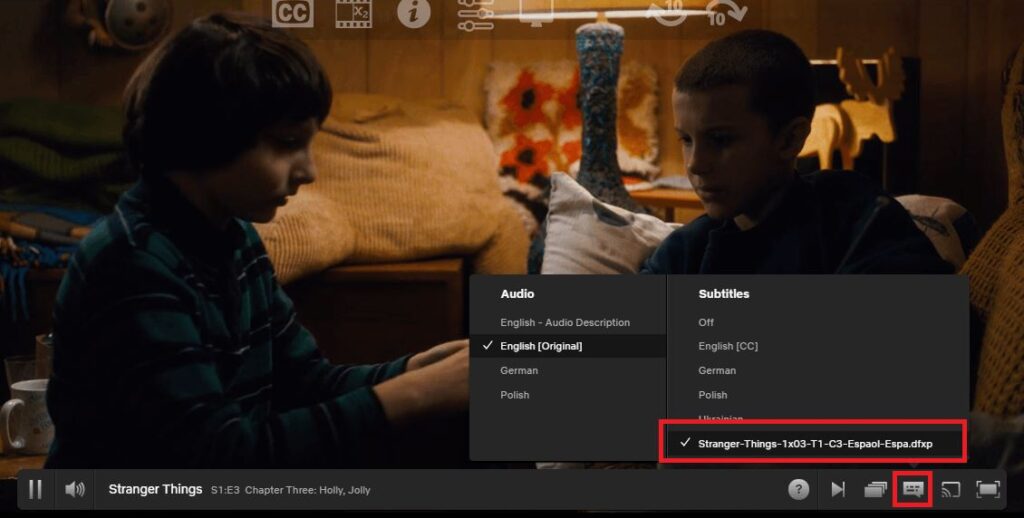
Task: Open audio and subtitles icon
Action: [912, 489]
